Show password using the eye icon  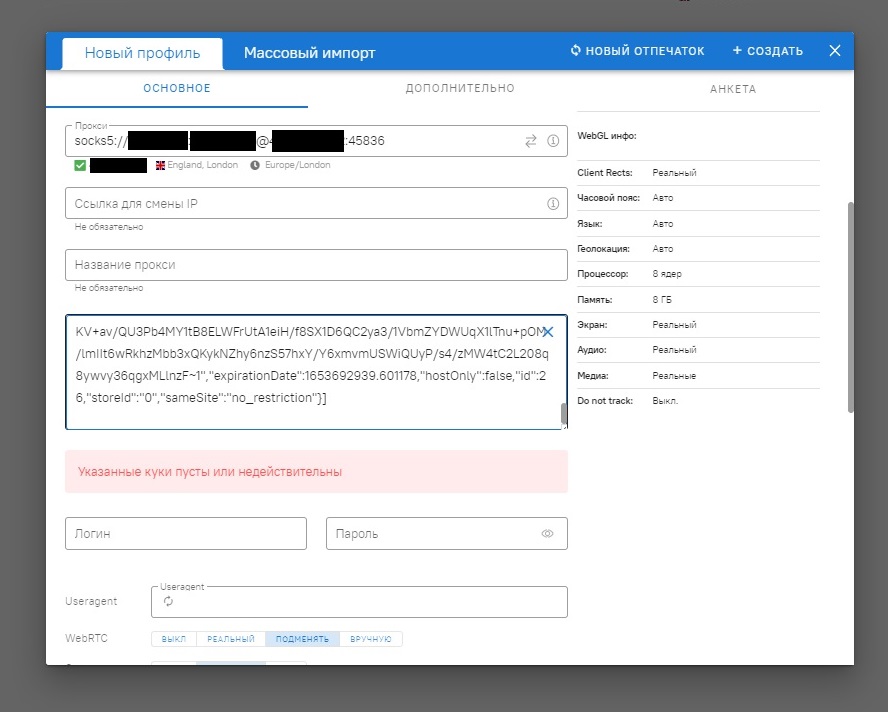(x=547, y=534)
